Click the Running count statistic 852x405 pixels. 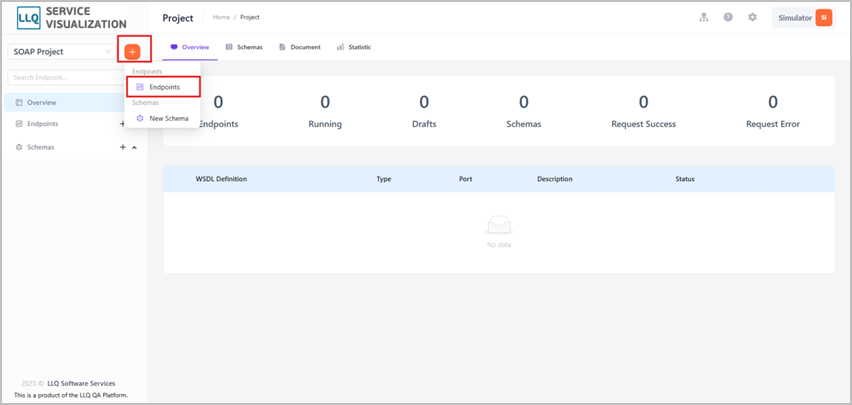(x=325, y=111)
